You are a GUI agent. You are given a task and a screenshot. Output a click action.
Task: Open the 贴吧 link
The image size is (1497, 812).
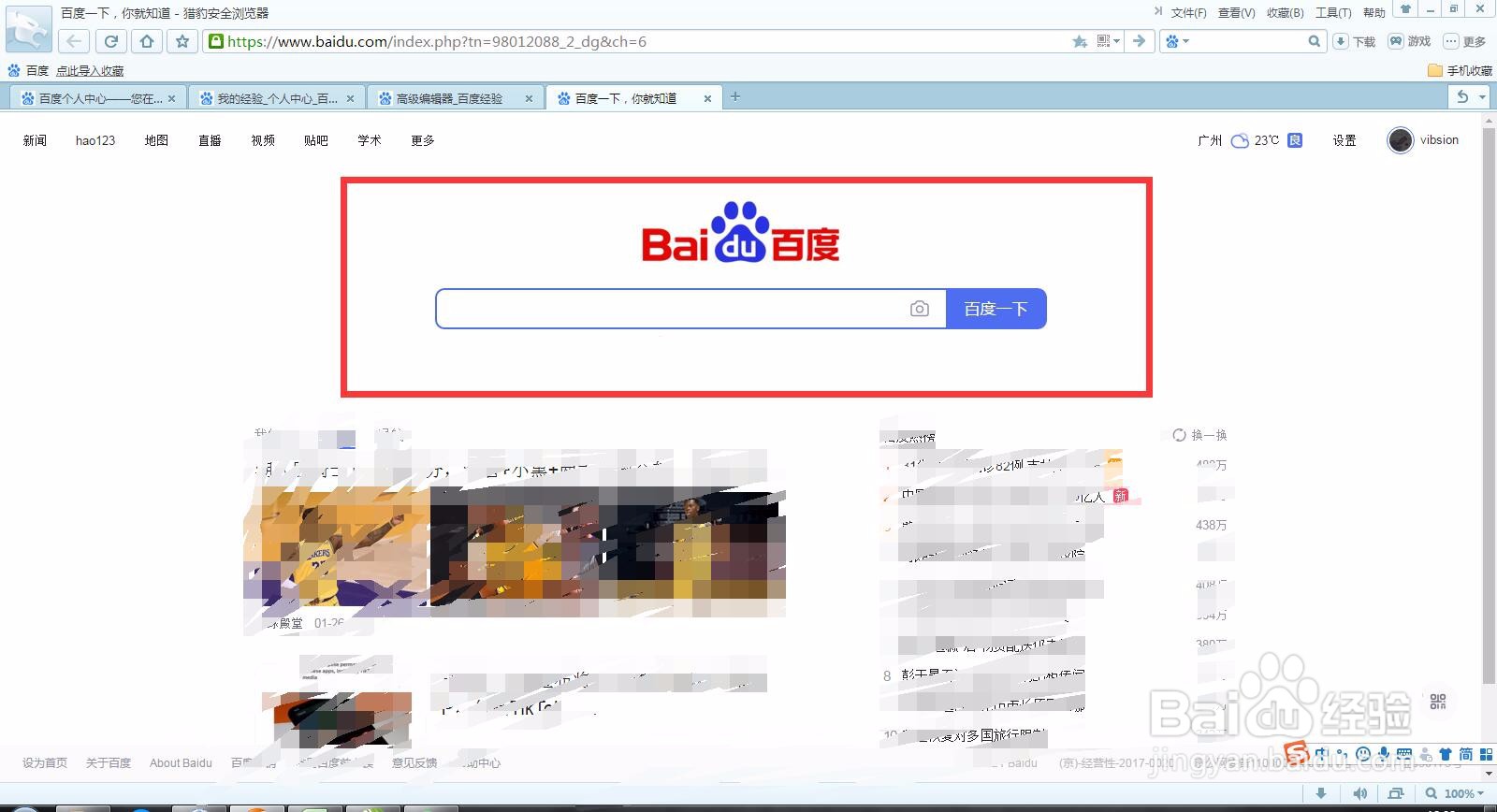coord(316,140)
